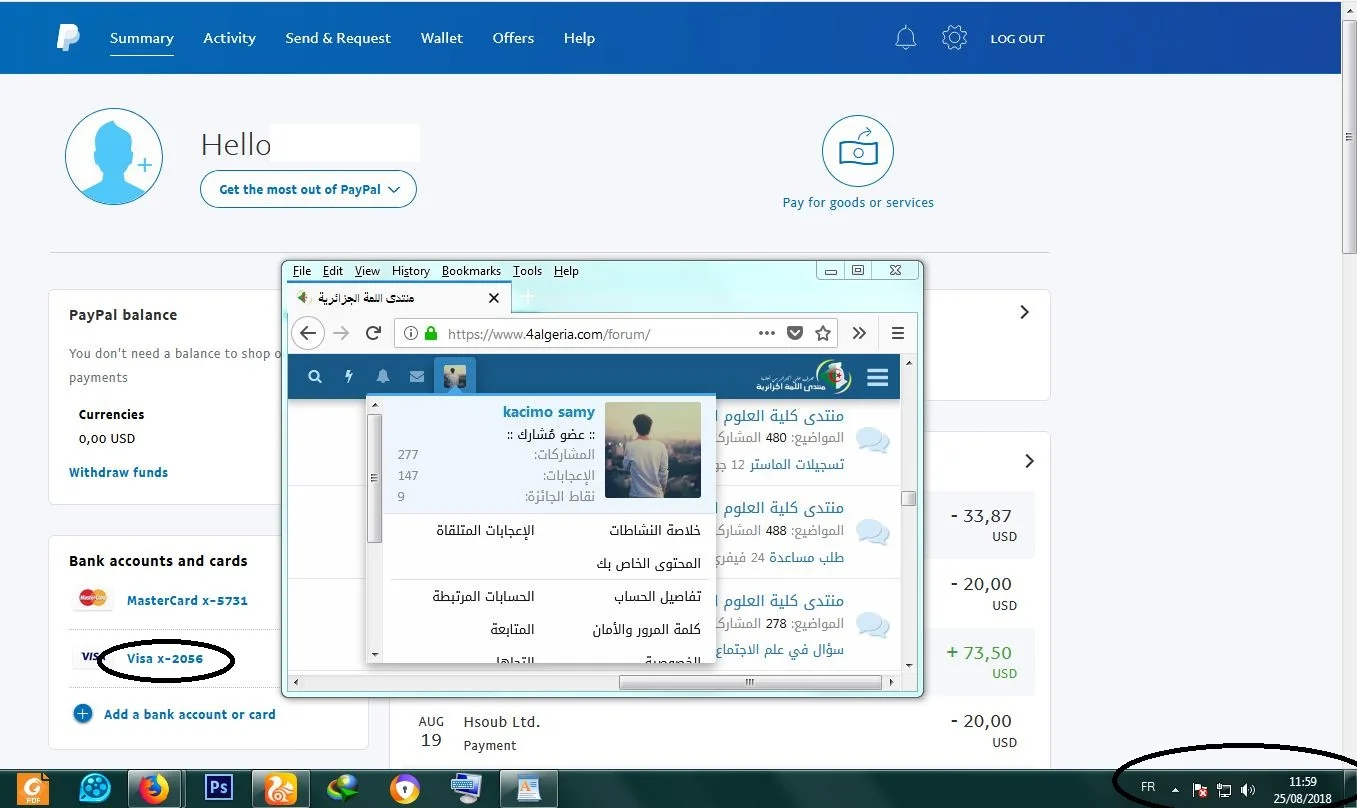
Task: Open كلمة المرور والأمان in the forum user menu
Action: coord(646,630)
